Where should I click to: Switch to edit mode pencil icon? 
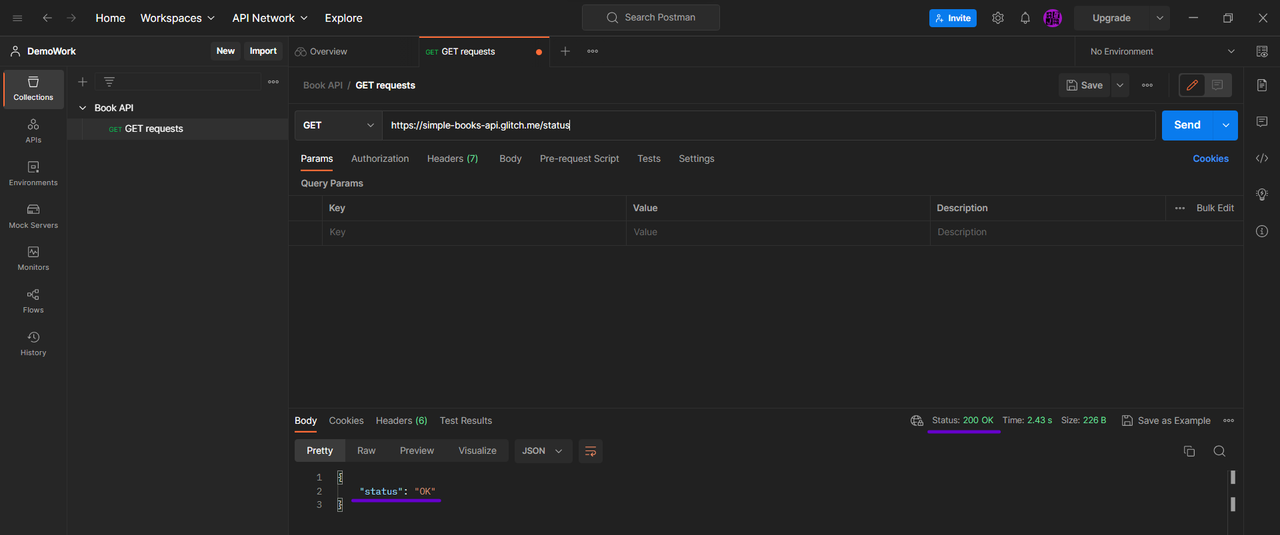pyautogui.click(x=1192, y=85)
